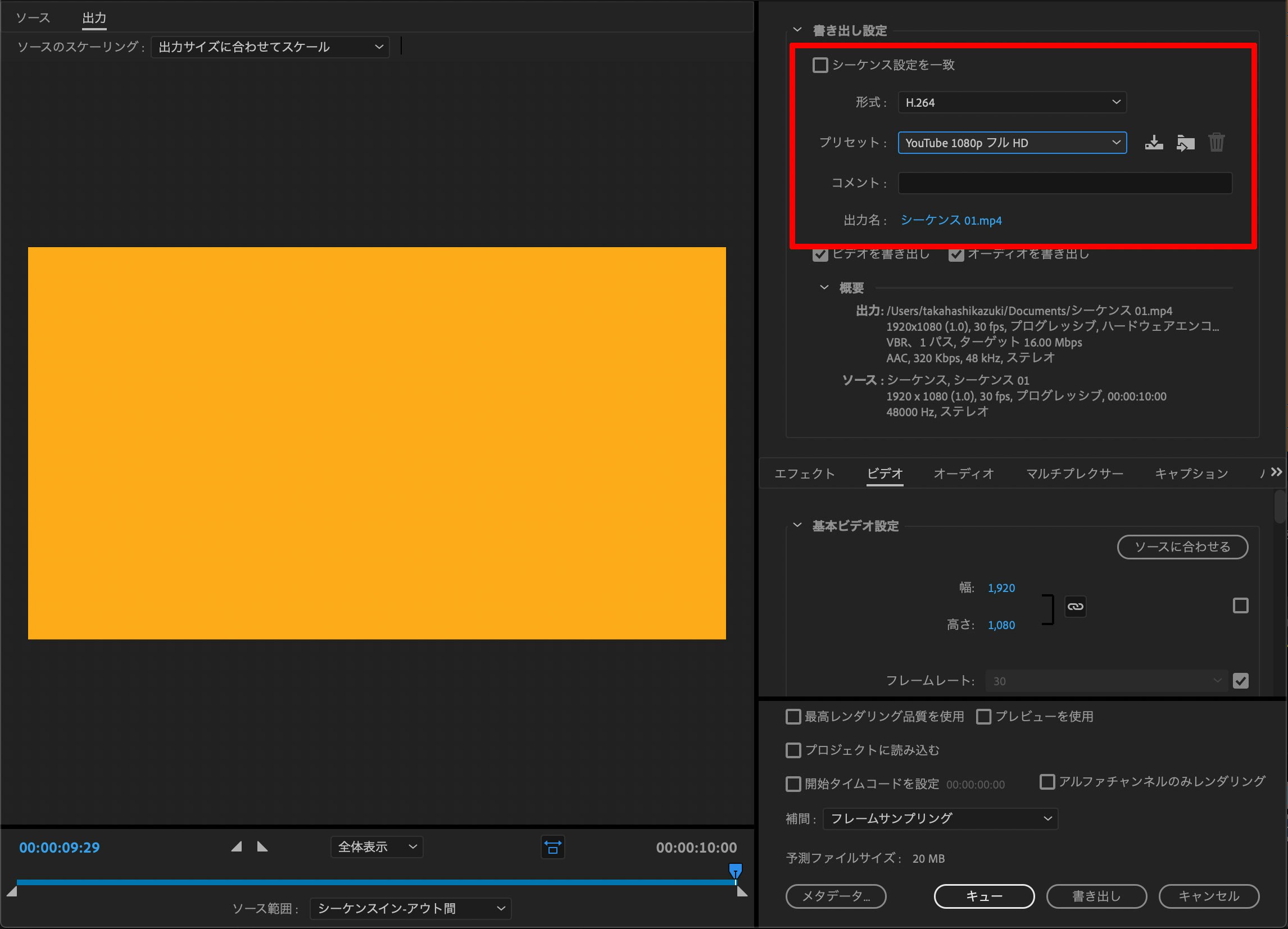Click the delete preset trash icon
1288x929 pixels.
(1216, 143)
